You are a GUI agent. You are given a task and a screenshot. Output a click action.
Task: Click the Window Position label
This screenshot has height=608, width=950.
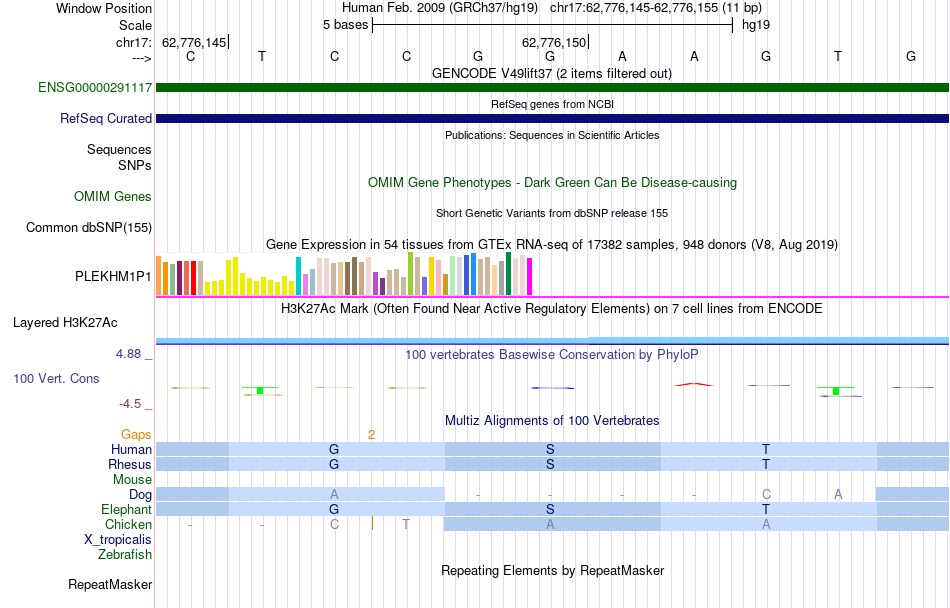click(104, 8)
